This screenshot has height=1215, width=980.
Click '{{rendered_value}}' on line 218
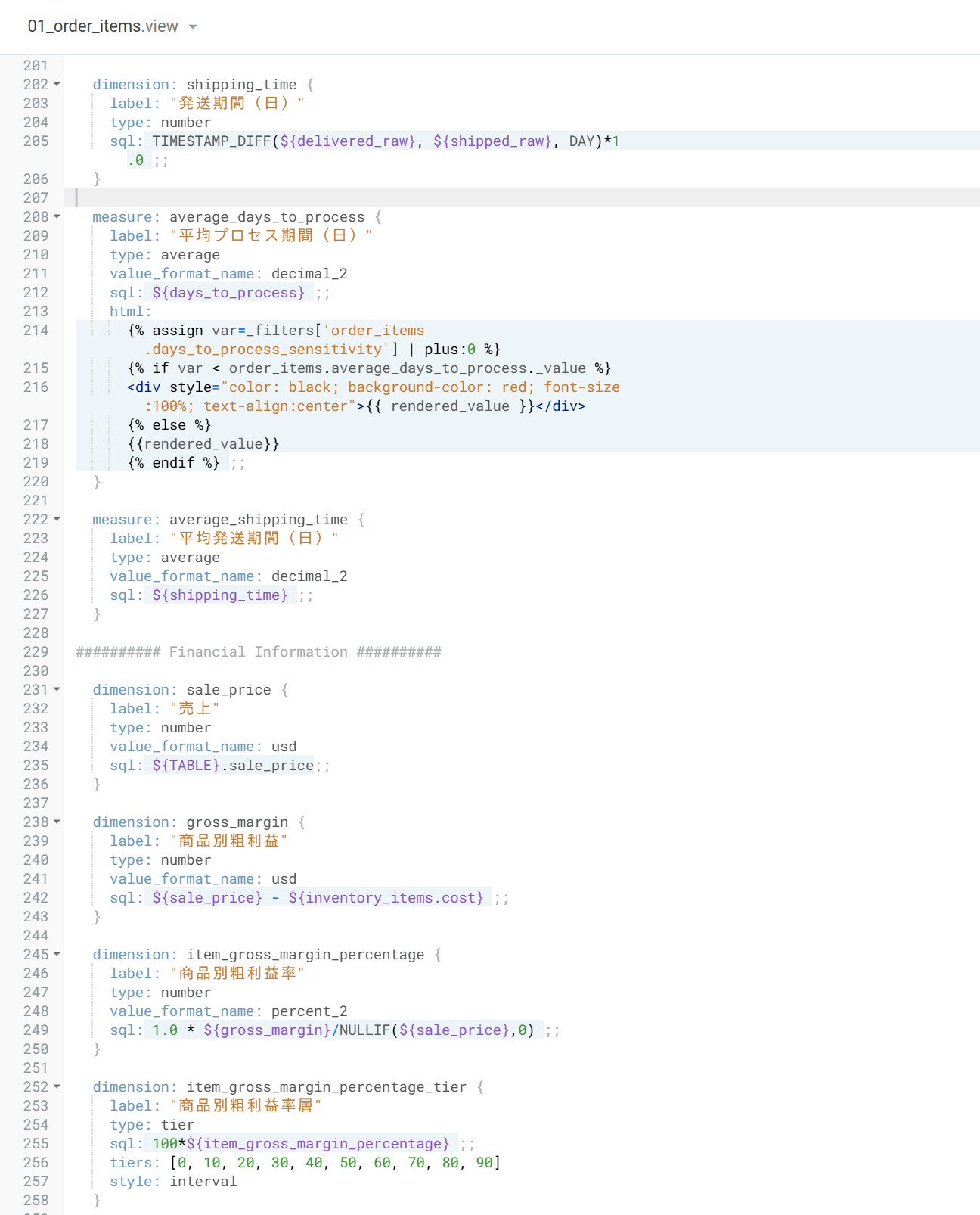[203, 443]
